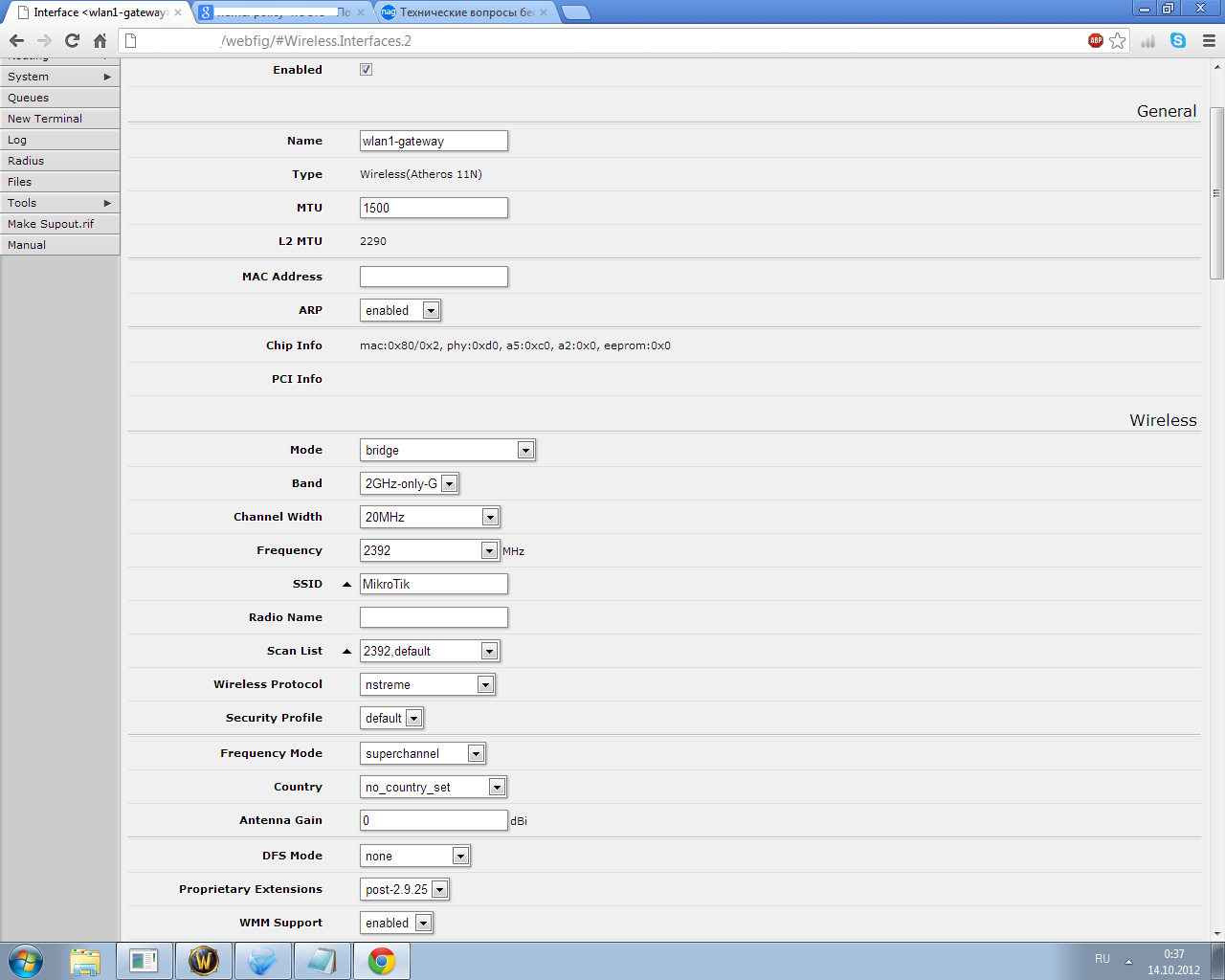Image resolution: width=1225 pixels, height=980 pixels.
Task: Open the Scan List dropdown
Action: (489, 651)
